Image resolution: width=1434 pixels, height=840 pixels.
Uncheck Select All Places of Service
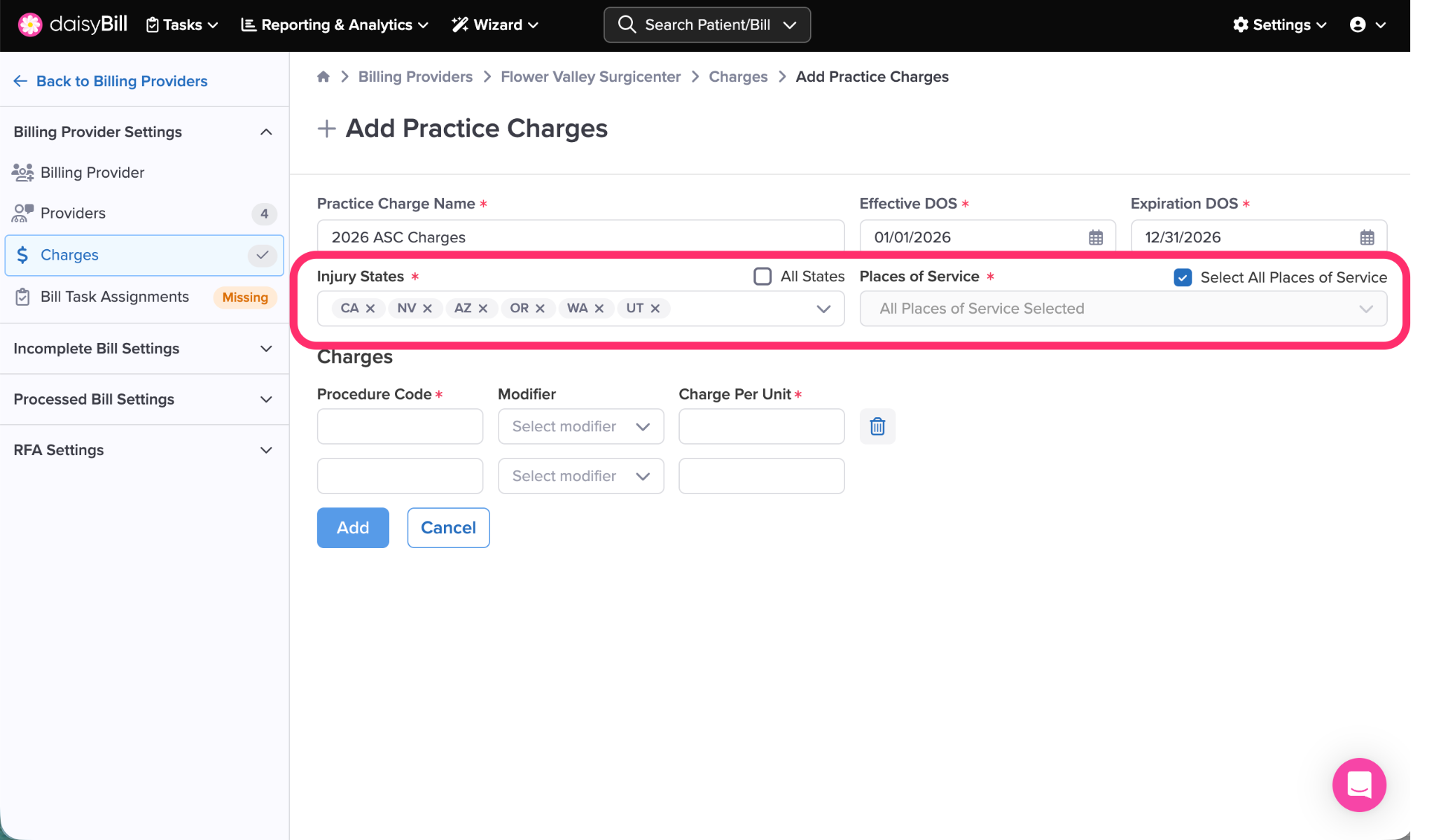(1183, 278)
